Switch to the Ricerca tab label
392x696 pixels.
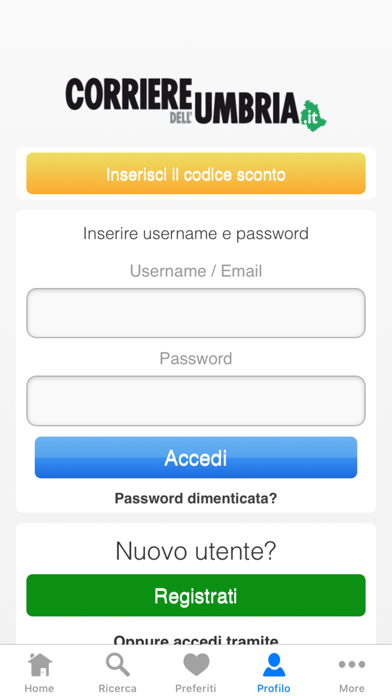click(118, 688)
